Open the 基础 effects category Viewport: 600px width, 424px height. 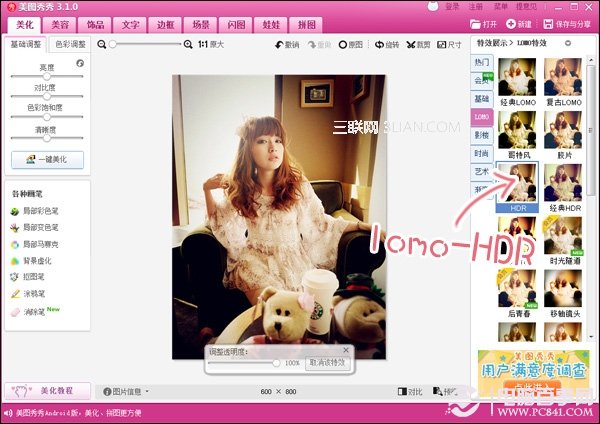[x=482, y=98]
